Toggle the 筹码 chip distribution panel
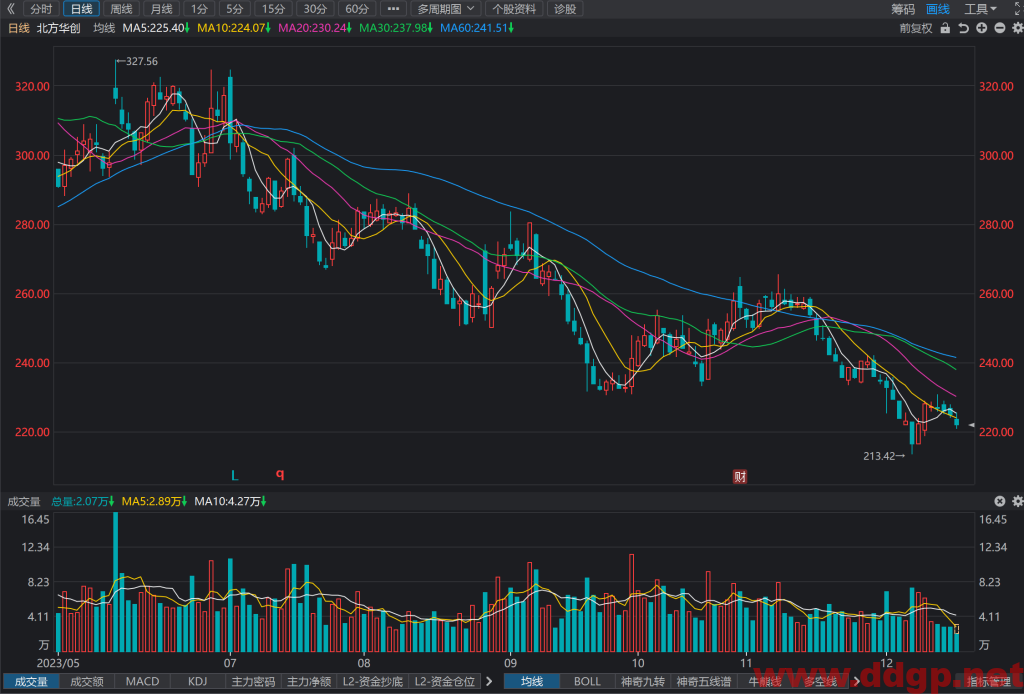Image resolution: width=1024 pixels, height=694 pixels. coord(903,8)
